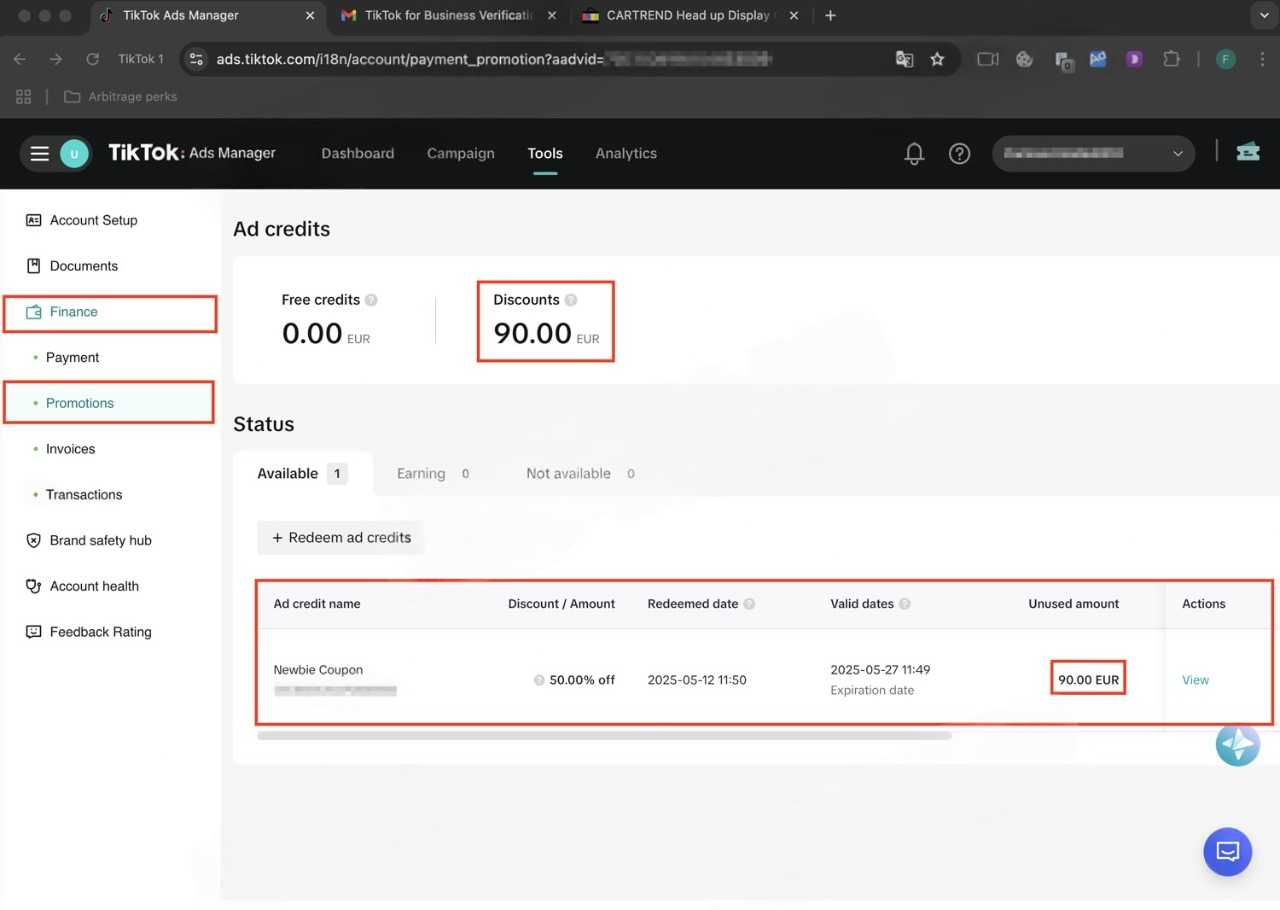Screen dimensions: 1280x910
Task: Click the Unused amount column header
Action: [1073, 604]
